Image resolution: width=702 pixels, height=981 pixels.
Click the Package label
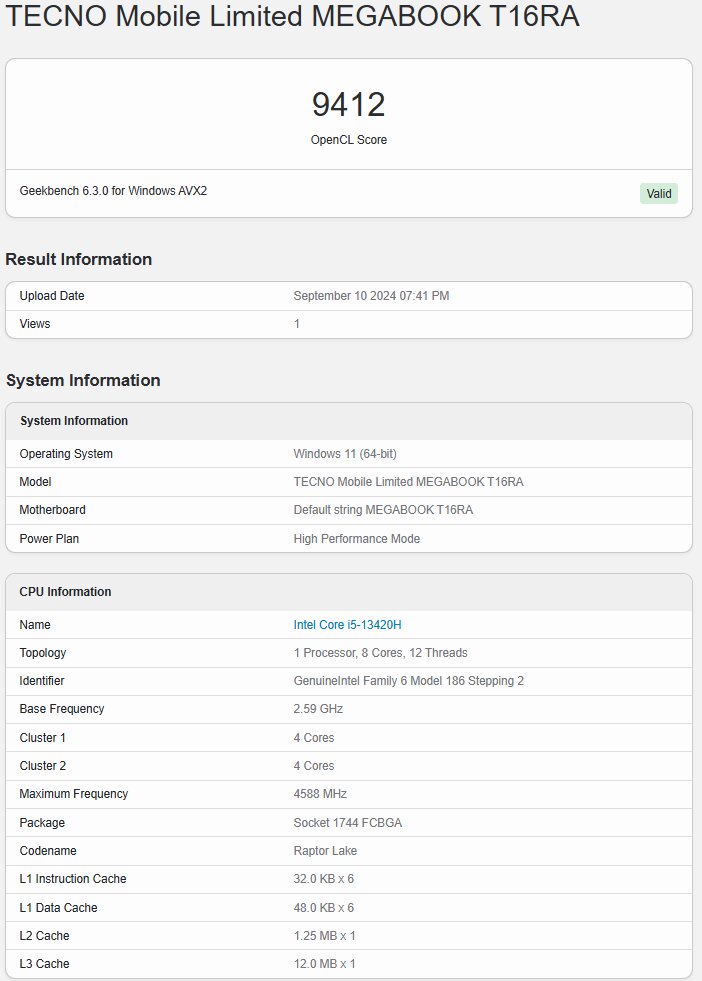coord(42,822)
